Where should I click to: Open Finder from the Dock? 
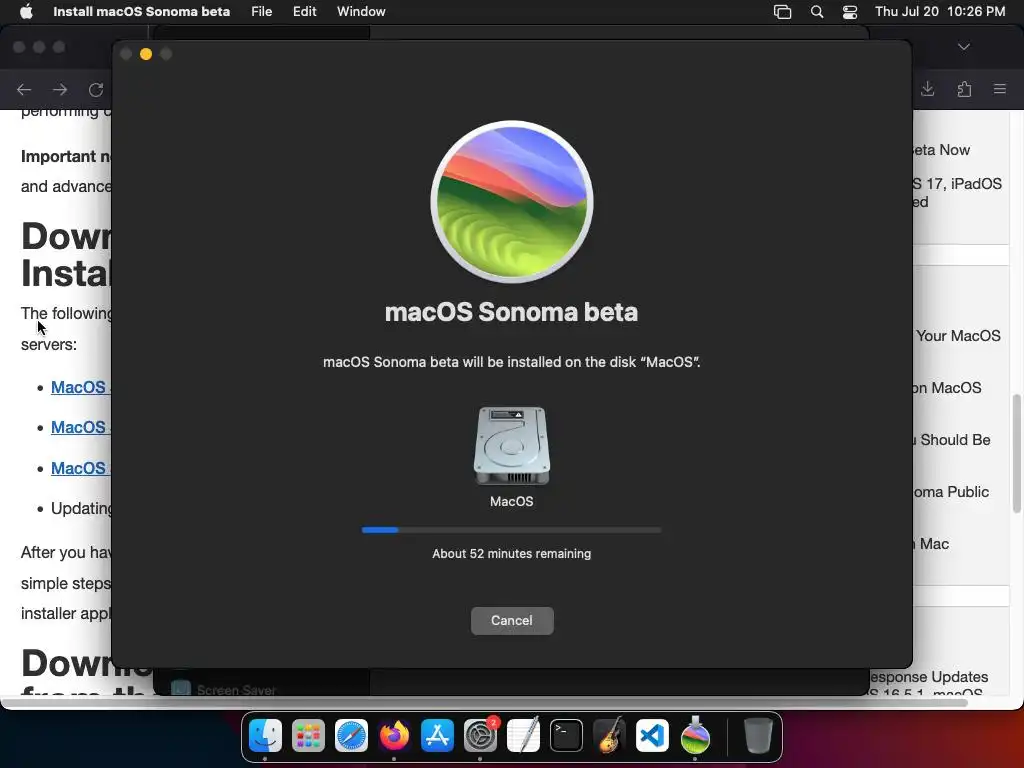265,736
